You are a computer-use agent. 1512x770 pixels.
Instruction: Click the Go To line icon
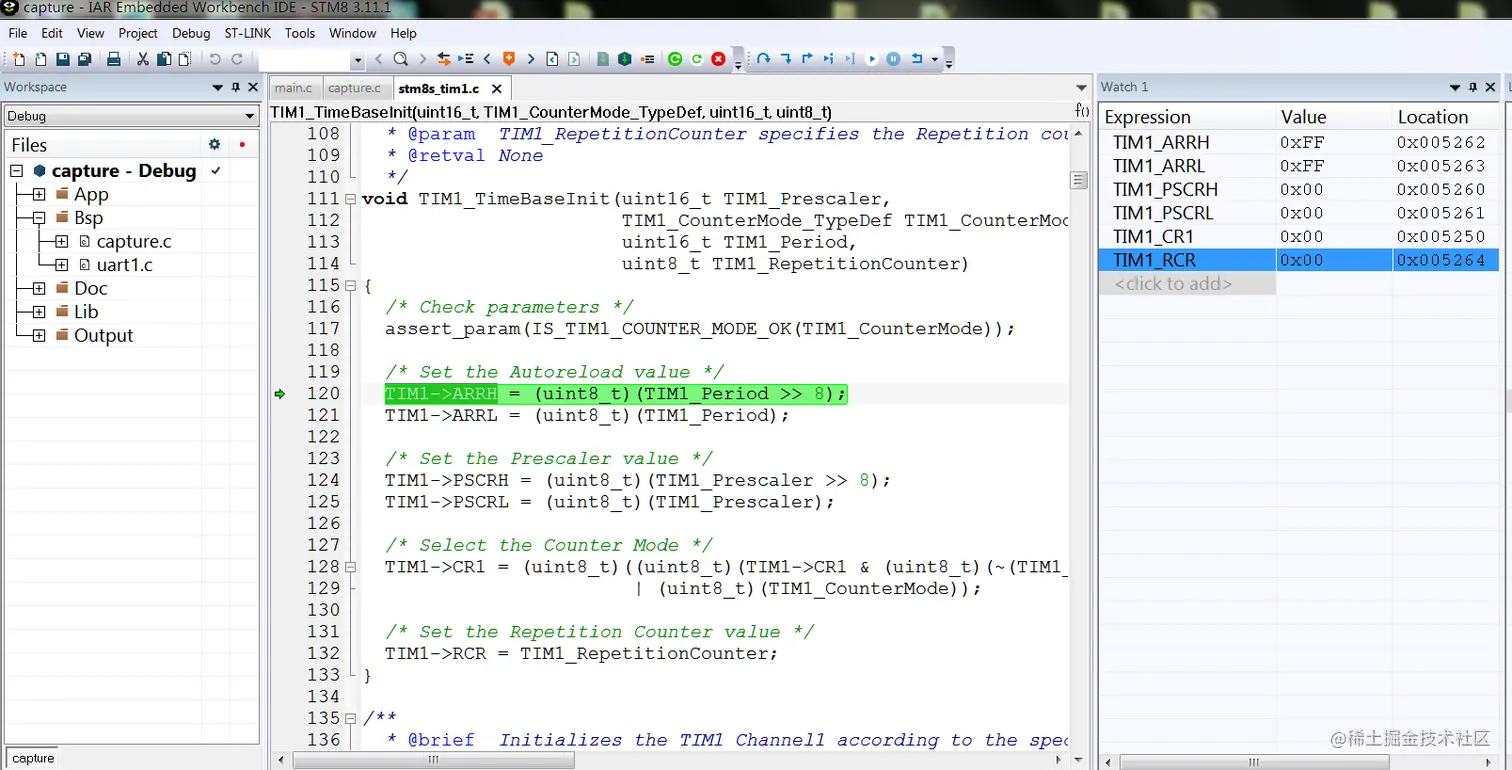tap(466, 60)
